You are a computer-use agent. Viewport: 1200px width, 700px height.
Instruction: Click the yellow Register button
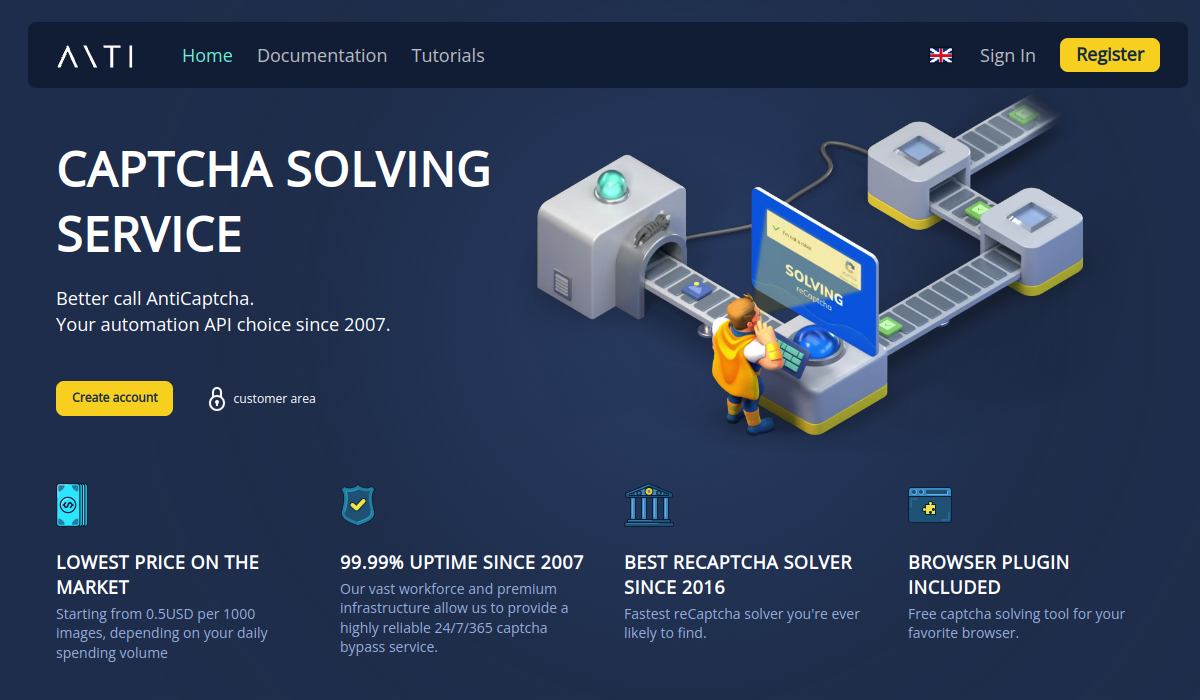point(1110,55)
